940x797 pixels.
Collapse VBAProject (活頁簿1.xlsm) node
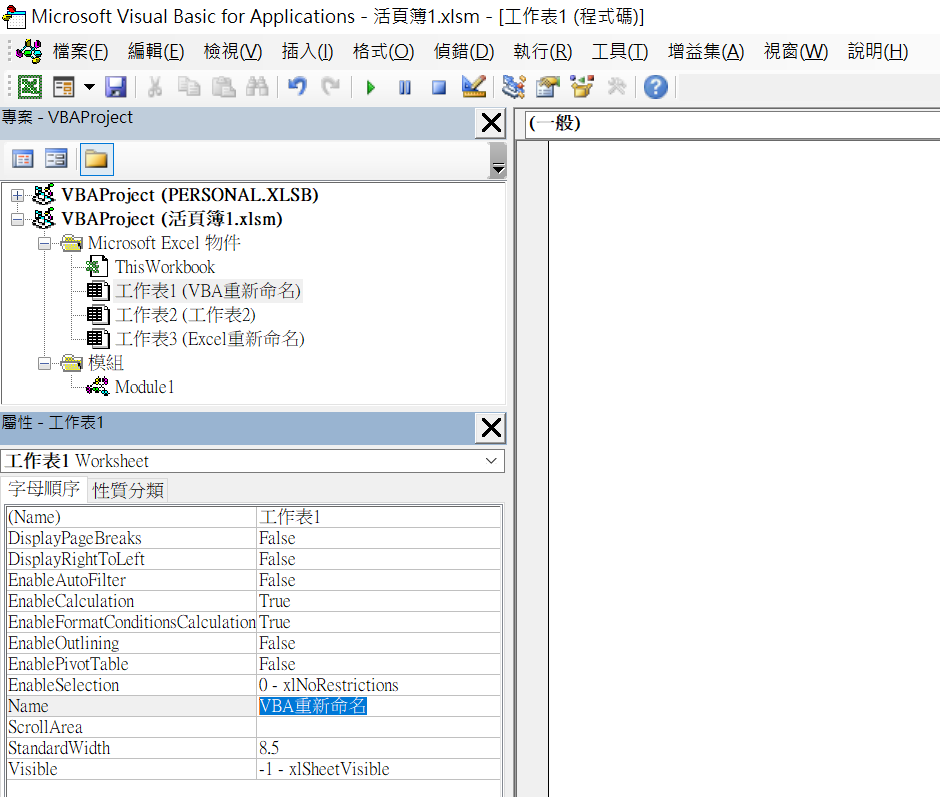[17, 219]
